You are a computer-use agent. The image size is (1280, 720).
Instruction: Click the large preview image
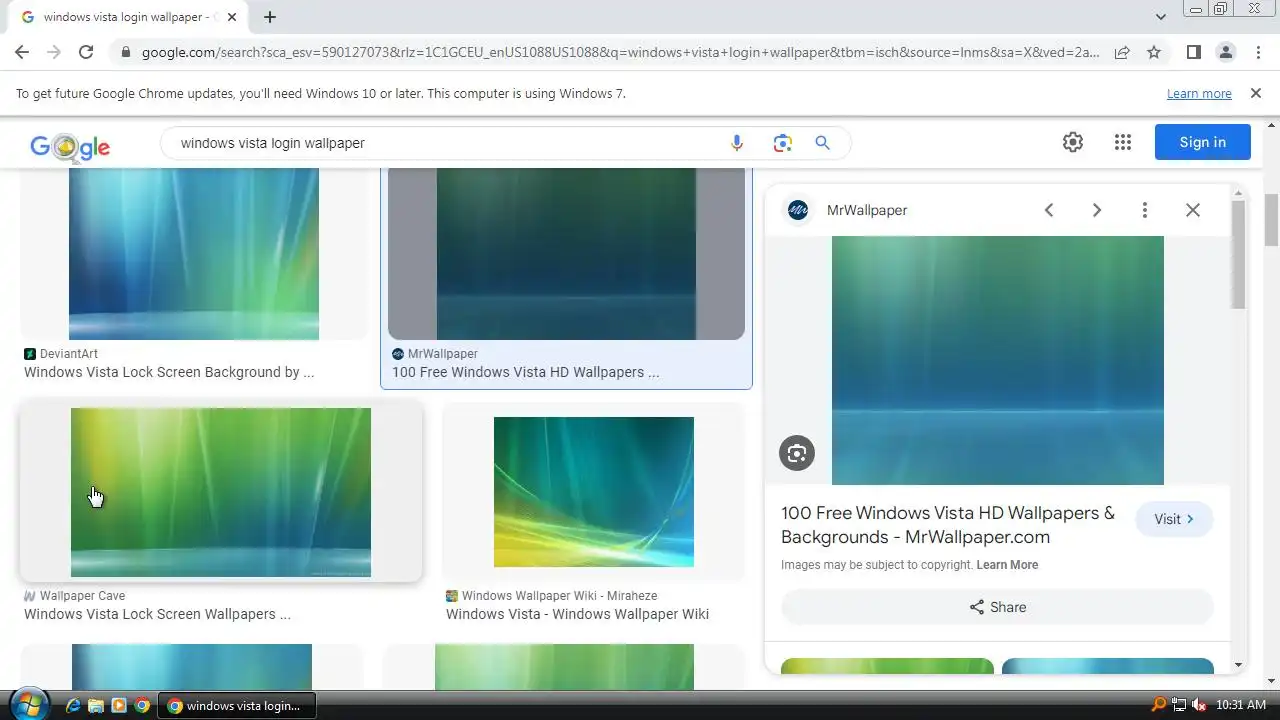coord(998,360)
